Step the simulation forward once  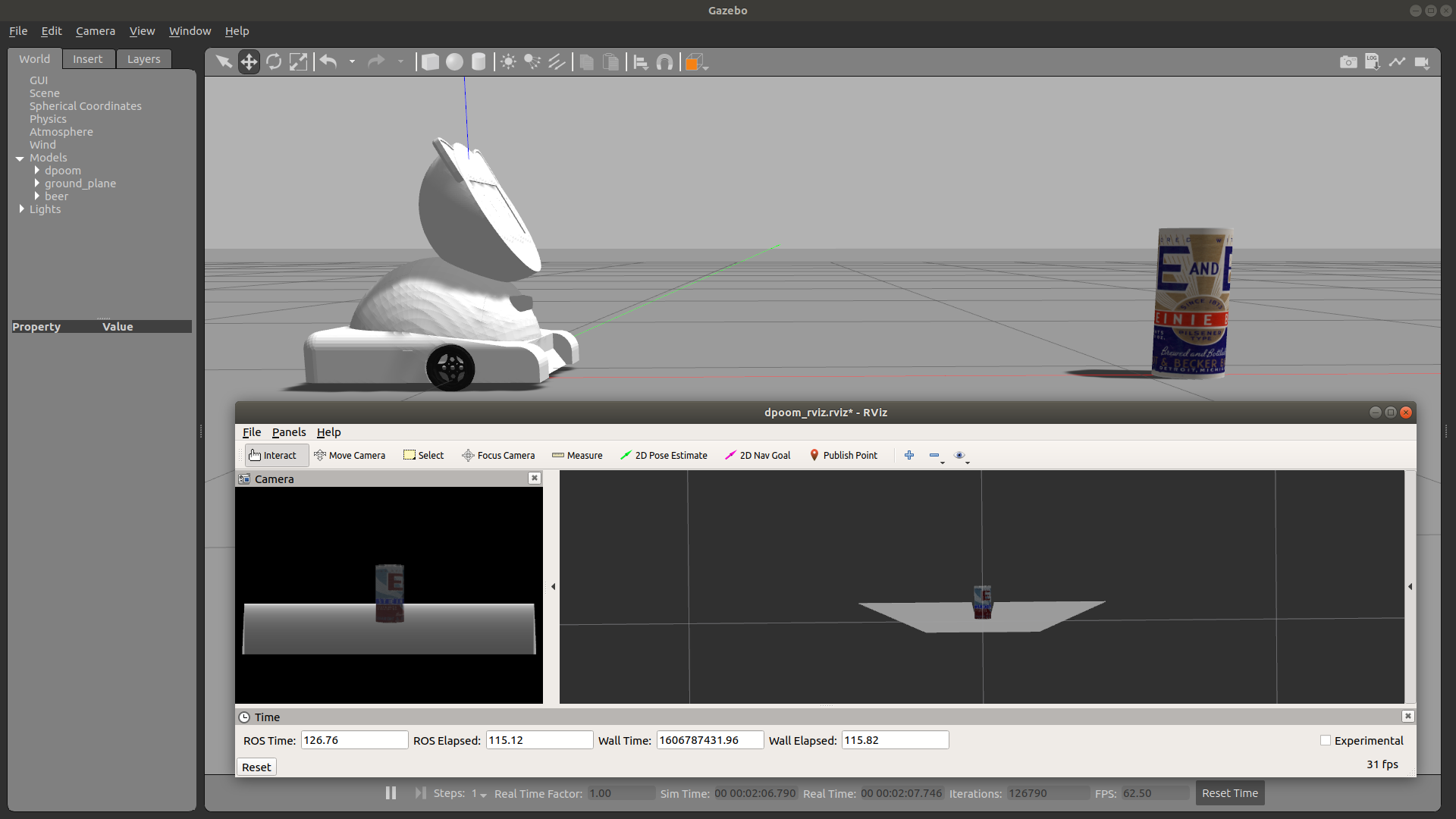point(420,793)
